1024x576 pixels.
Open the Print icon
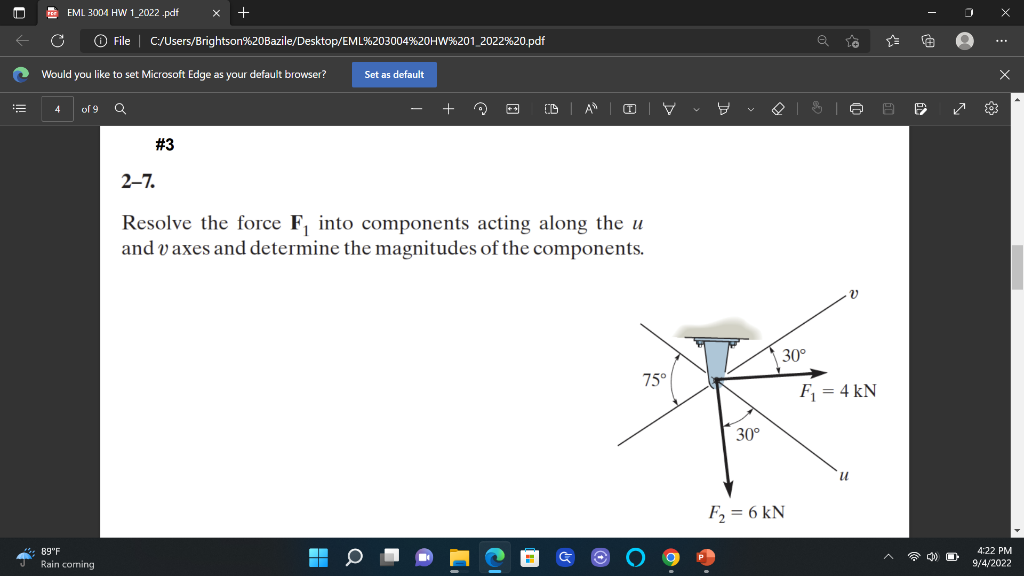point(857,108)
